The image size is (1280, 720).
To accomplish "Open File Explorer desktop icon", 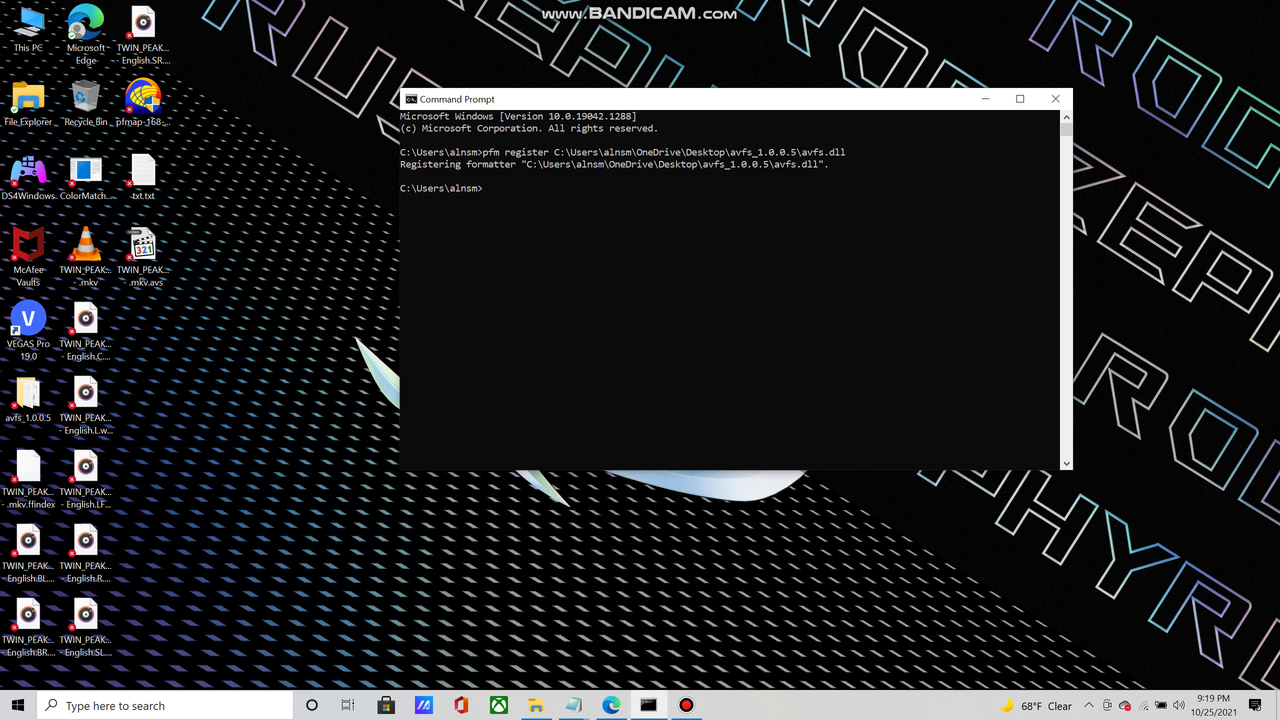I will (28, 104).
